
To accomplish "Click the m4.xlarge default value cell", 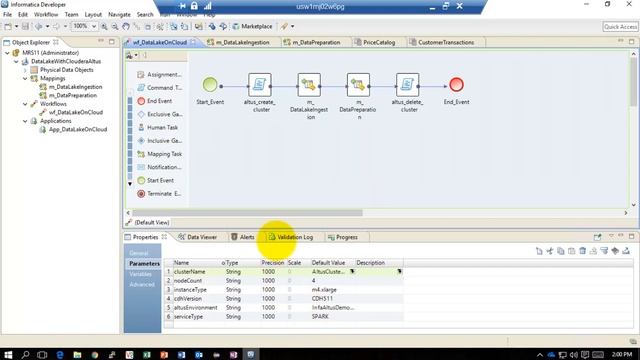I will tap(332, 289).
